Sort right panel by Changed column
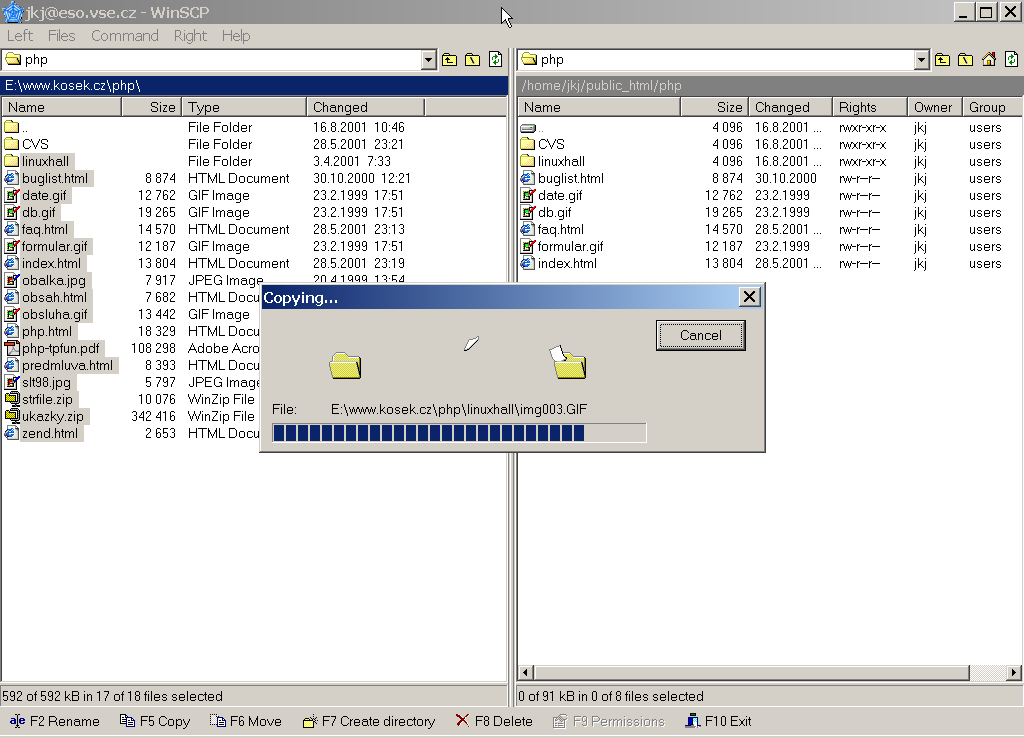 [x=790, y=107]
